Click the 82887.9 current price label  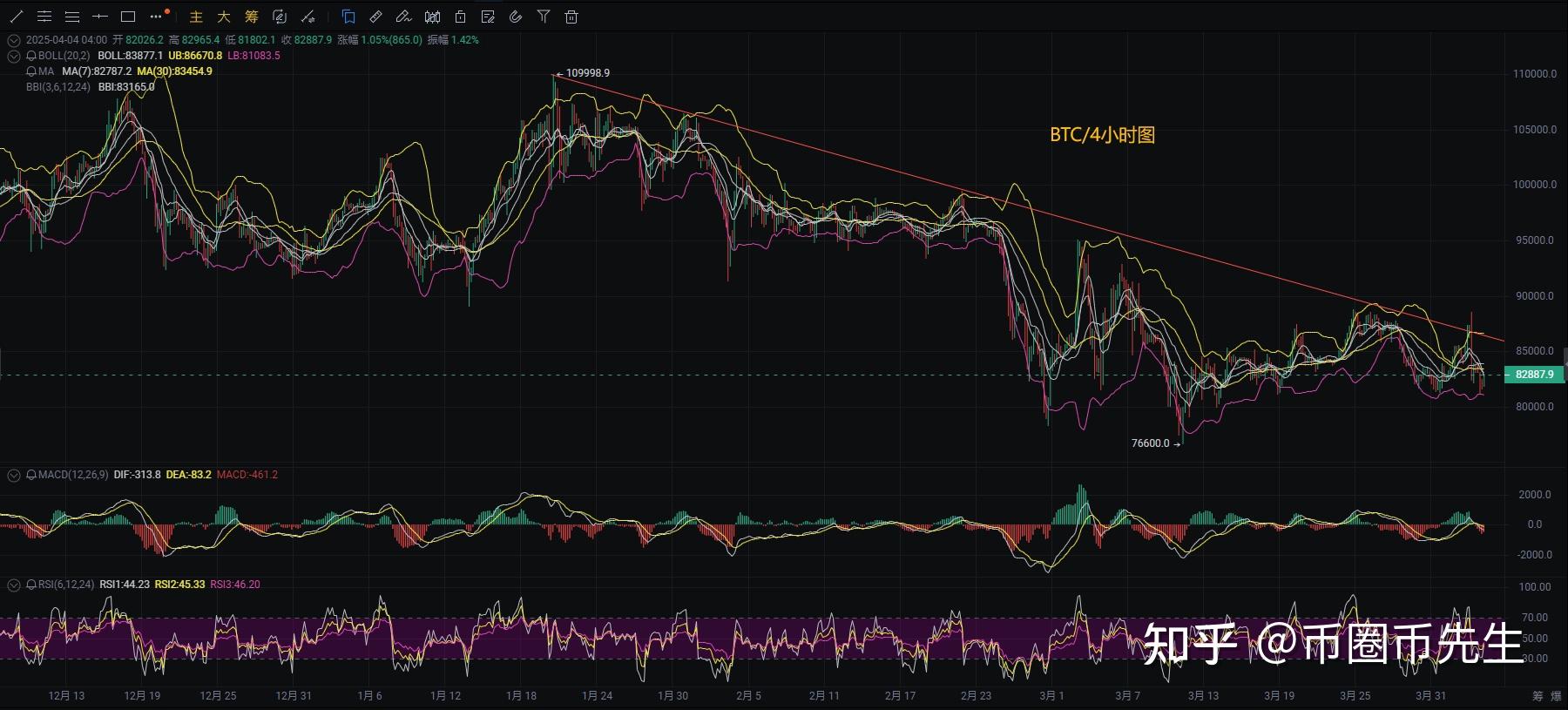(1534, 375)
